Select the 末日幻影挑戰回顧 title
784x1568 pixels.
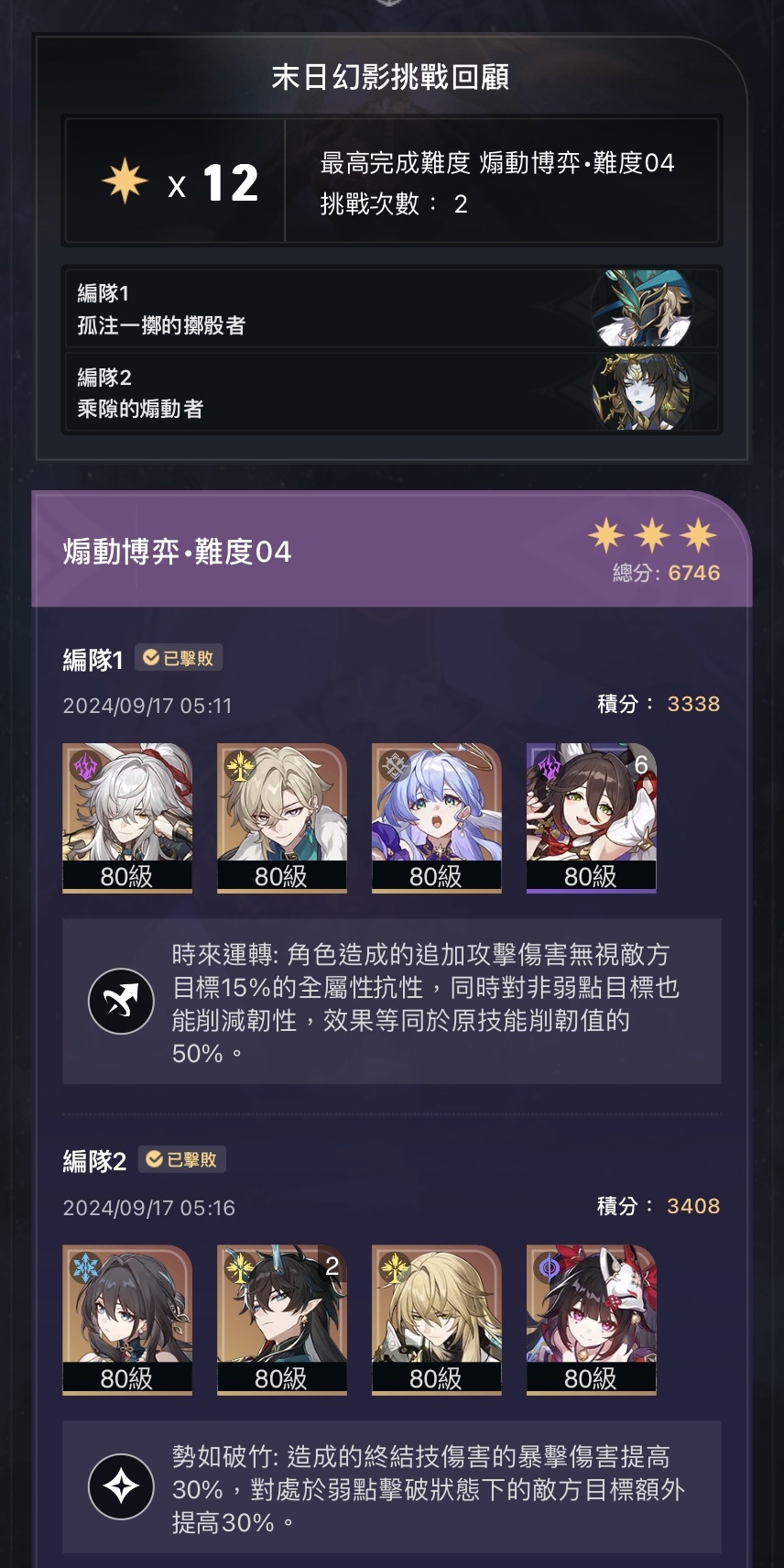391,77
